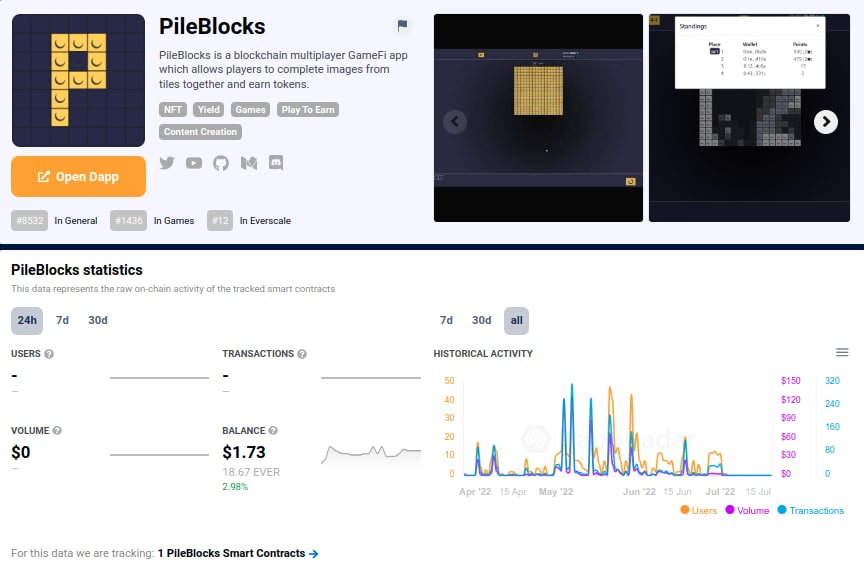Image resolution: width=864 pixels, height=574 pixels.
Task: Open the YouTube channel icon
Action: pyautogui.click(x=194, y=163)
